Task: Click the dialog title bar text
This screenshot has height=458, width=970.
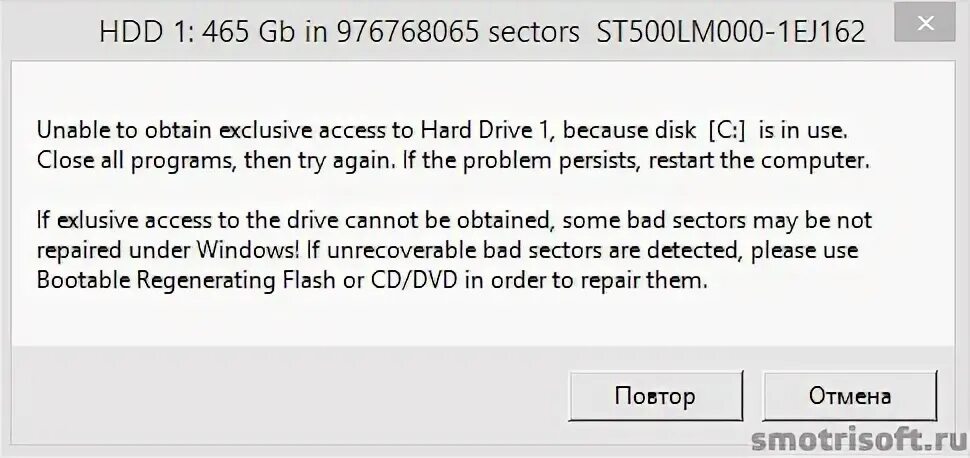Action: [482, 33]
